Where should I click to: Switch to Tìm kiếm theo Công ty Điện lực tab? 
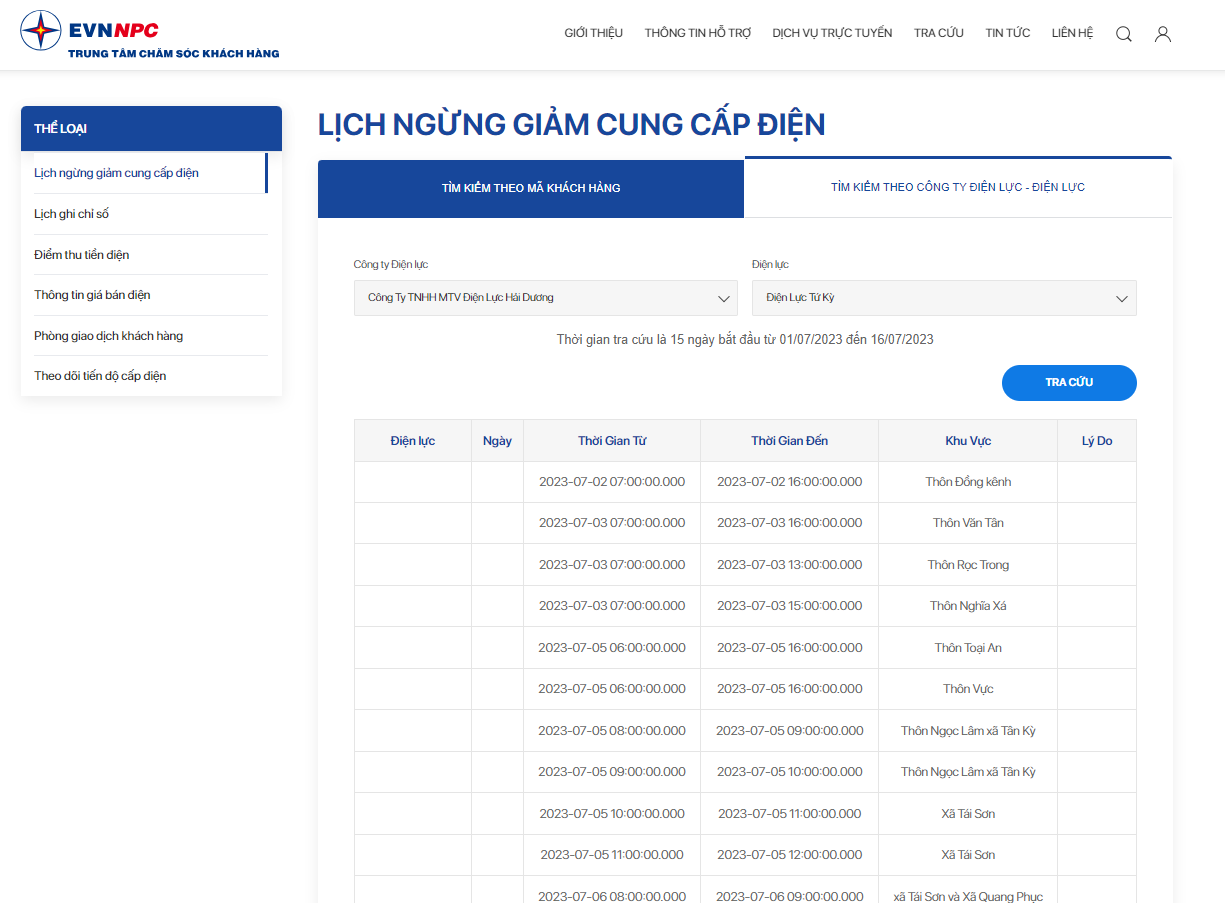pos(958,187)
